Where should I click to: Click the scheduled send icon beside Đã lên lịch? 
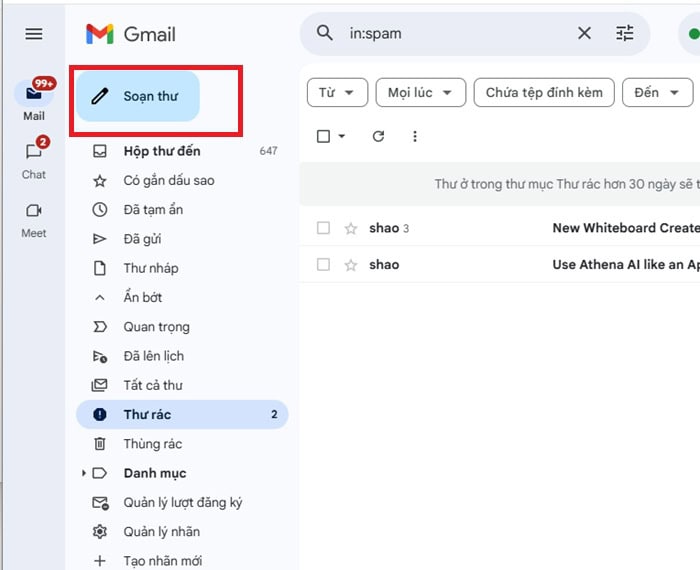[x=100, y=356]
